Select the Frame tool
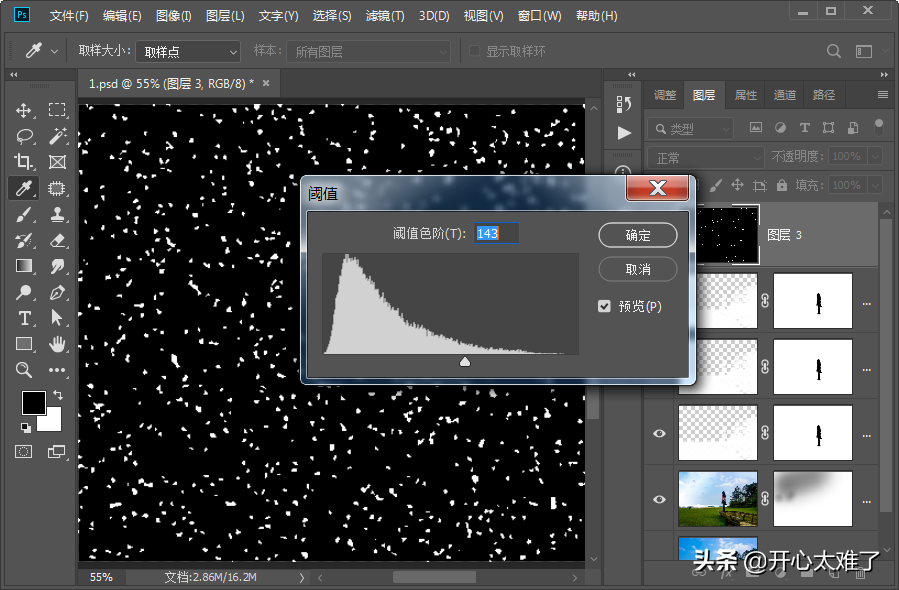The height and width of the screenshot is (590, 899). click(x=57, y=162)
